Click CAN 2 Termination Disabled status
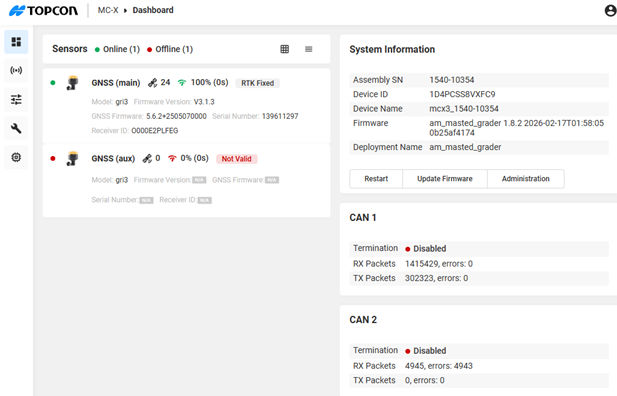Viewport: 617px width, 396px height. coord(426,351)
